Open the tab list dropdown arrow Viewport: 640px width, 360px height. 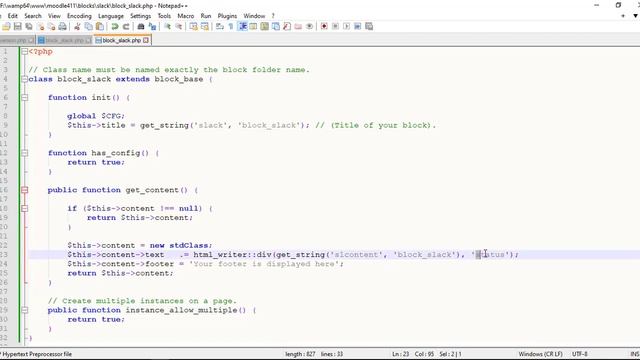[635, 16]
